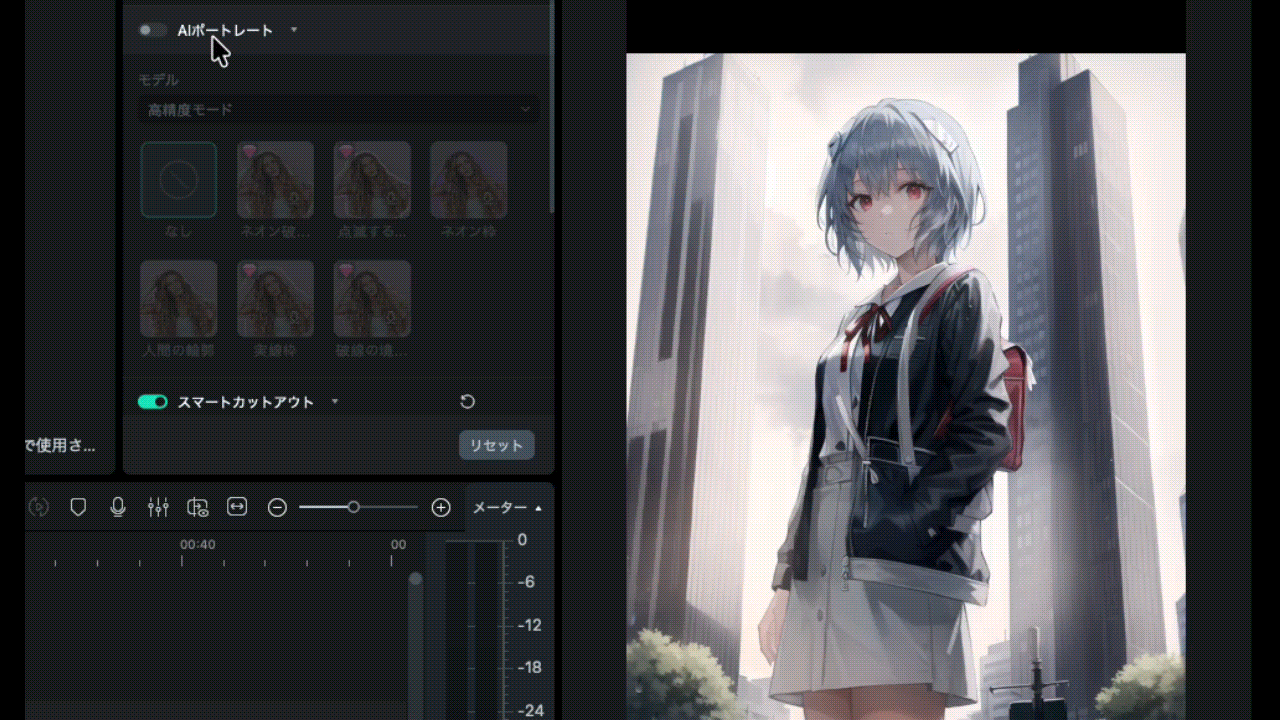Screen dimensions: 1280x720
Task: Click the 00:40 timeline ruler mark
Action: tap(197, 545)
